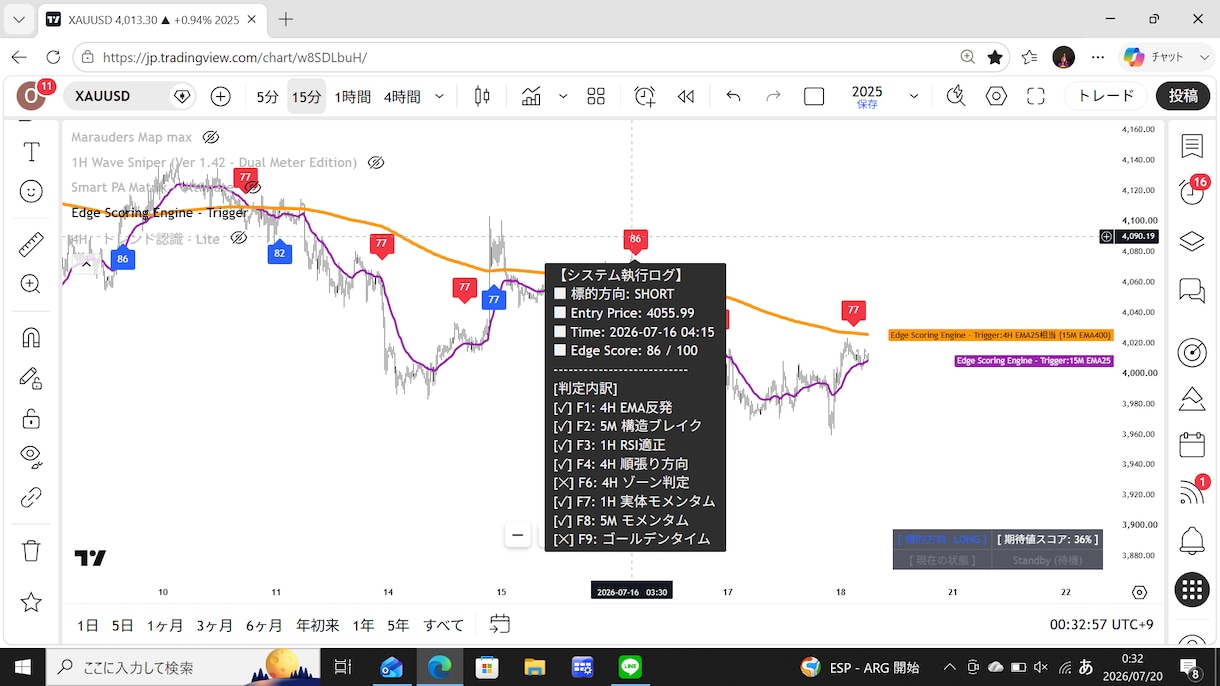The image size is (1220, 686).
Task: Open the chat panel in right sidebar
Action: coord(1192,290)
